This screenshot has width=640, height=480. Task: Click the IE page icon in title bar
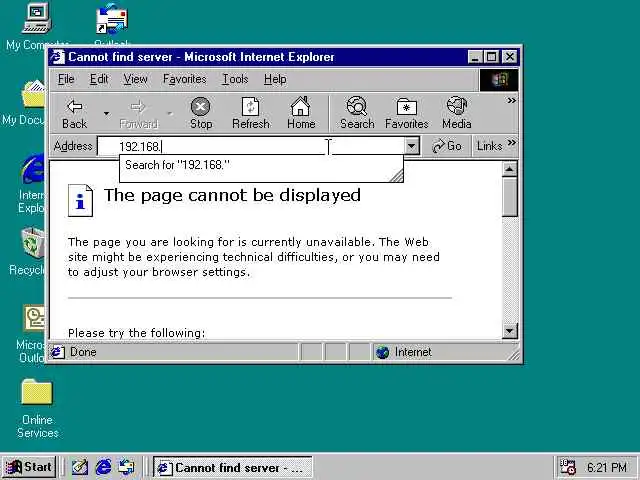[x=58, y=57]
